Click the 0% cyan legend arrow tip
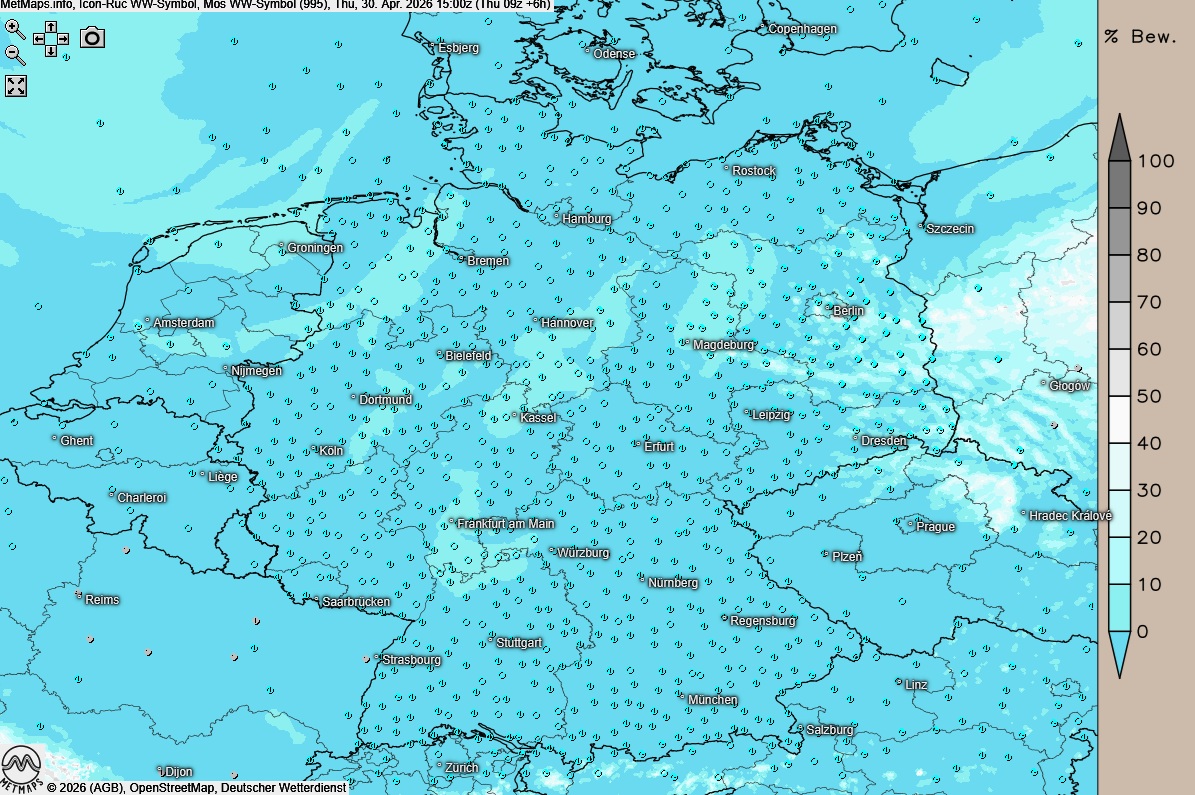 (x=1120, y=655)
